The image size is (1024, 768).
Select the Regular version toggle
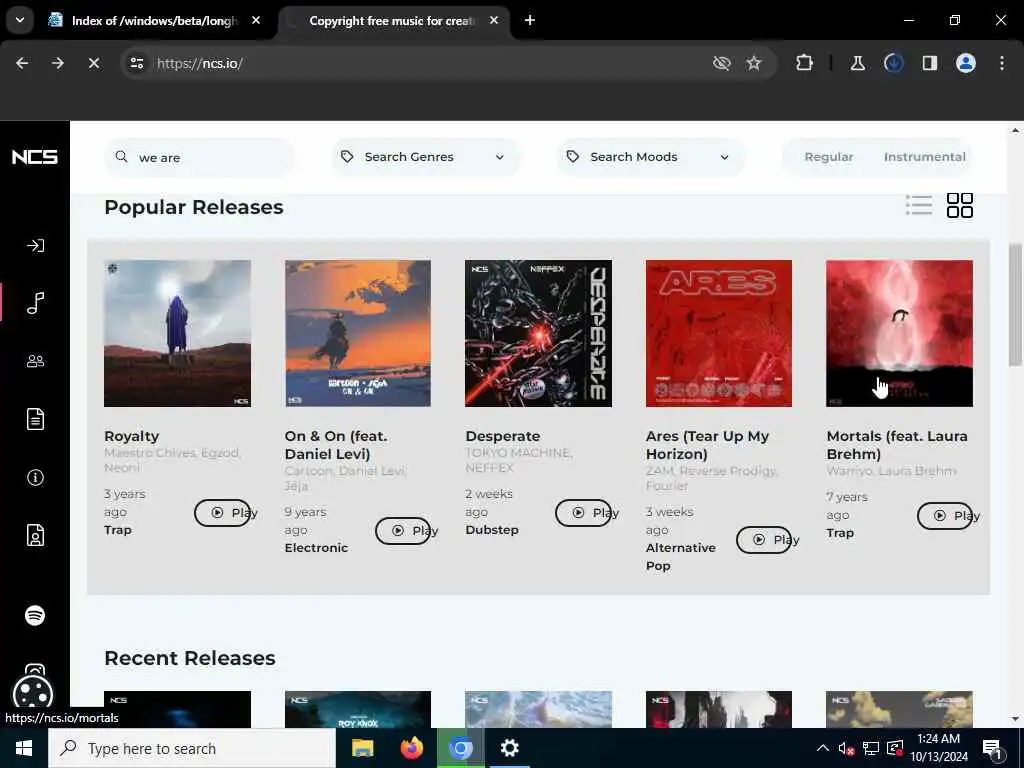point(828,157)
